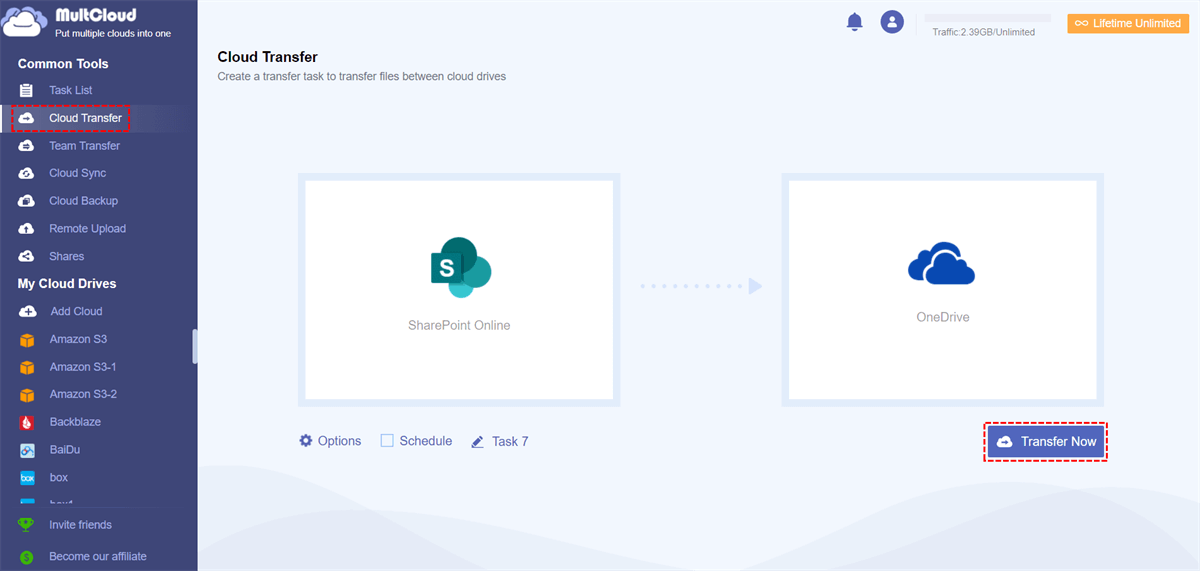Click the Amazon S3 drive icon
1200x571 pixels.
(x=27, y=340)
